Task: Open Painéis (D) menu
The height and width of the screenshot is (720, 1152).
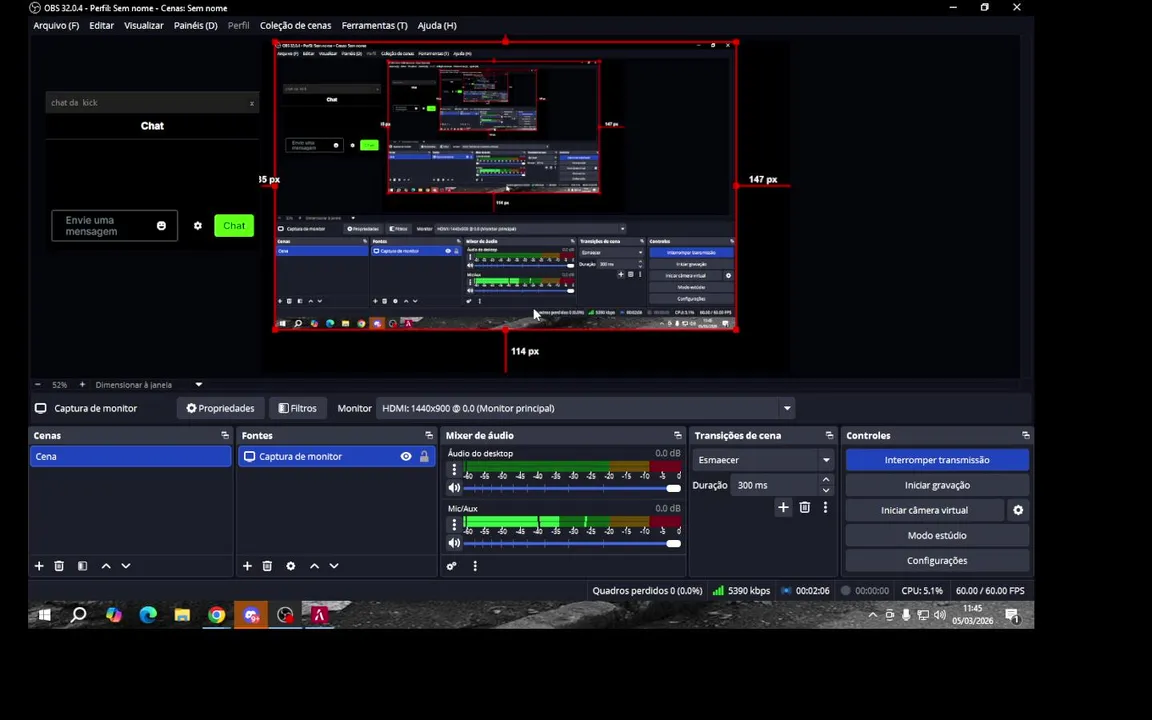Action: click(195, 25)
